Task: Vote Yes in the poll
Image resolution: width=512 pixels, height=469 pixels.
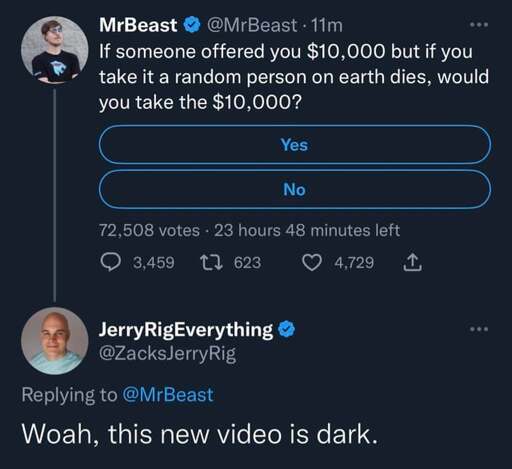Action: point(294,144)
